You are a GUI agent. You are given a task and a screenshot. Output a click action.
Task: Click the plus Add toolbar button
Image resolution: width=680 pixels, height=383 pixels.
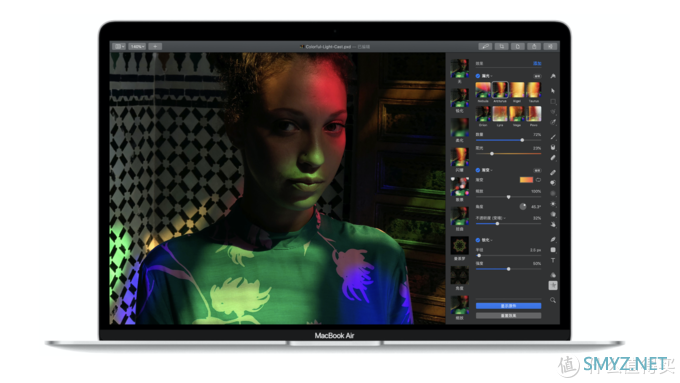155,46
